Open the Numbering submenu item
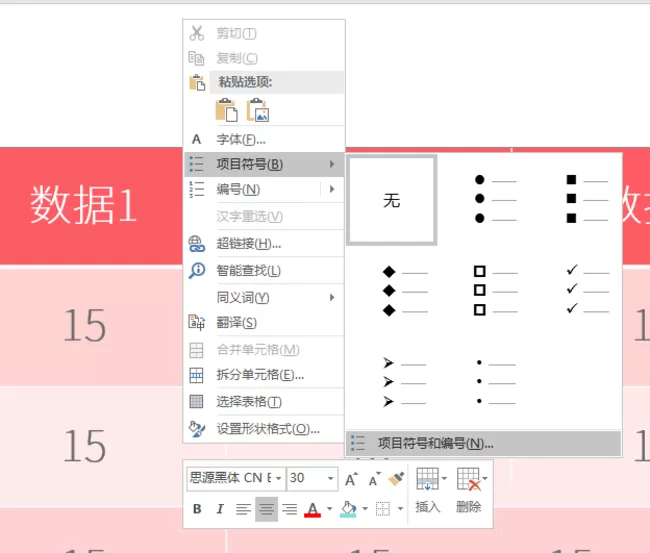 (264, 189)
